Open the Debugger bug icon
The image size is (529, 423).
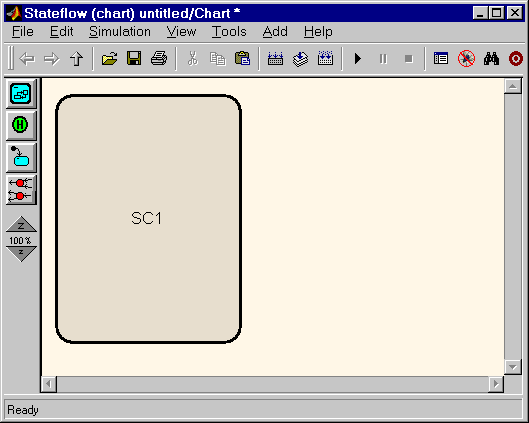click(x=466, y=59)
